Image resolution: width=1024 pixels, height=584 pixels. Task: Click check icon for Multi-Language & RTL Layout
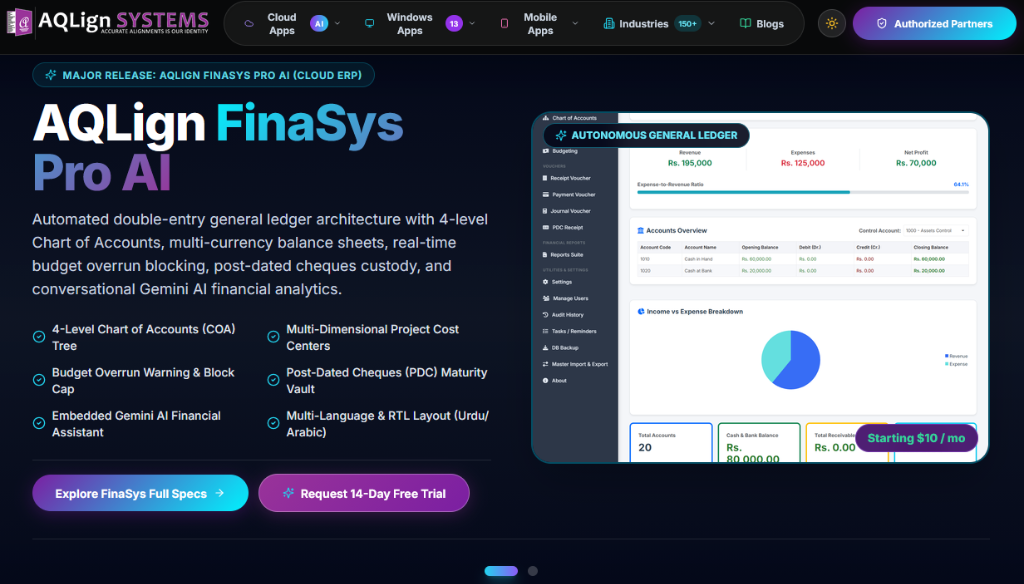[273, 423]
